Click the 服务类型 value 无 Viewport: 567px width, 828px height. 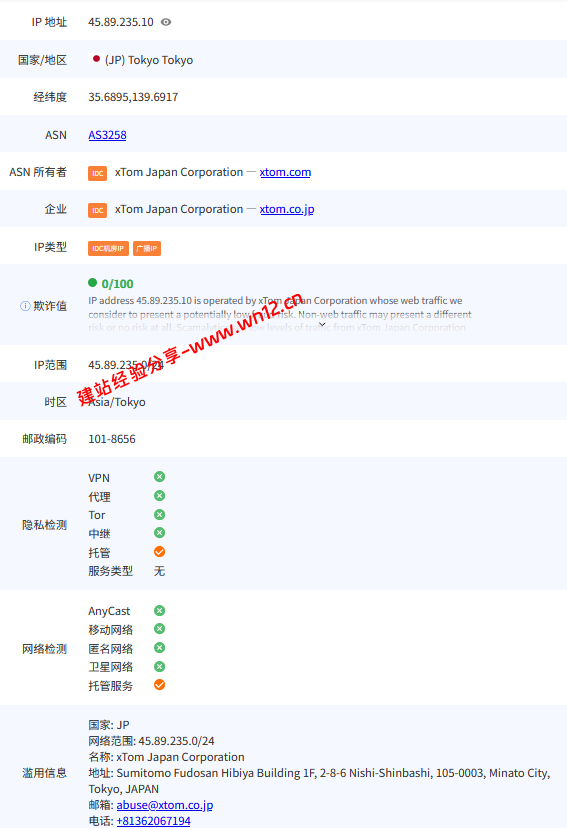tap(159, 571)
